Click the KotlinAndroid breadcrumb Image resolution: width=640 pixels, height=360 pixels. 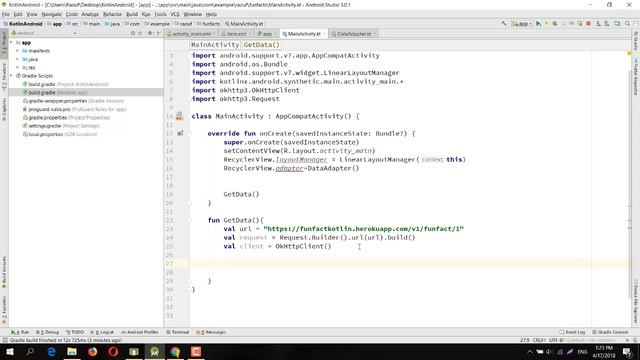pyautogui.click(x=23, y=24)
